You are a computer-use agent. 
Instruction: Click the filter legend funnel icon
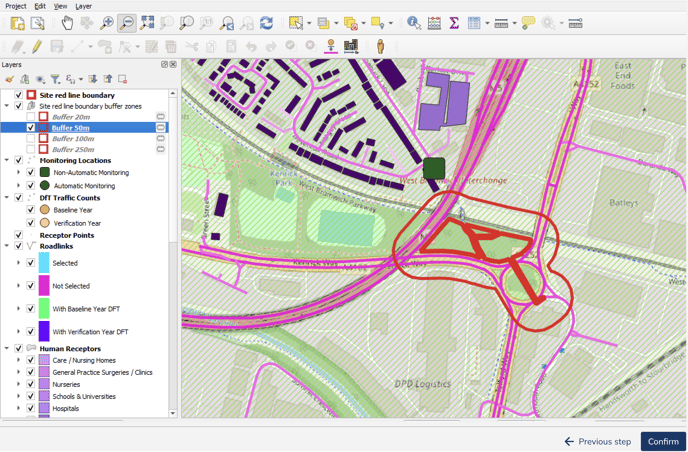(x=55, y=79)
